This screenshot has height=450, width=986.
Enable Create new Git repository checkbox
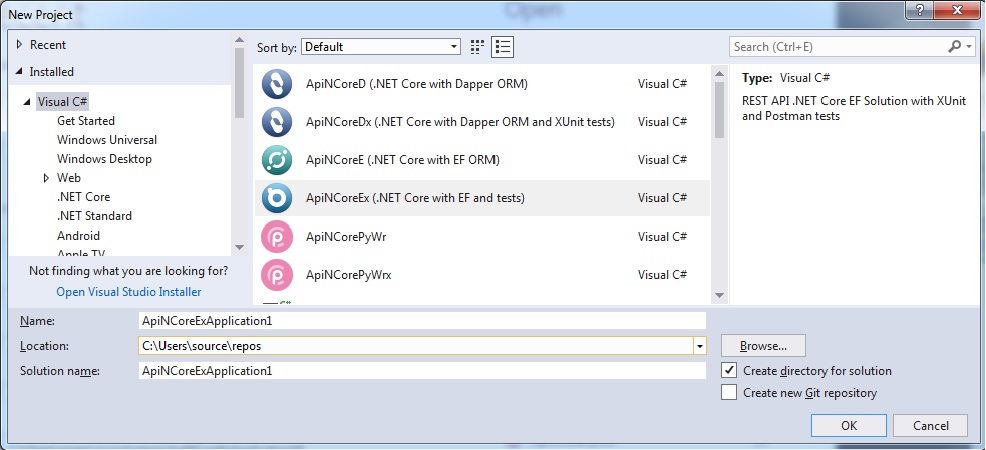(729, 393)
